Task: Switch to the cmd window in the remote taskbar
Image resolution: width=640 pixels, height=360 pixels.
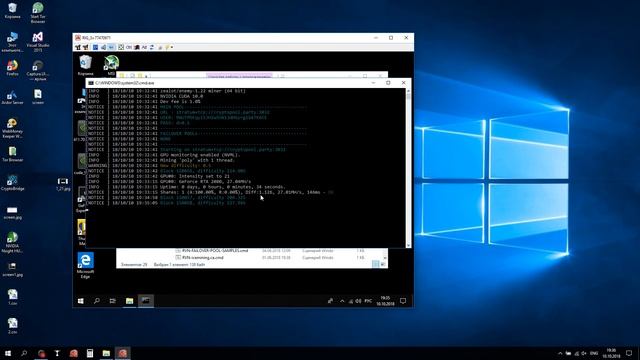Action: point(146,301)
